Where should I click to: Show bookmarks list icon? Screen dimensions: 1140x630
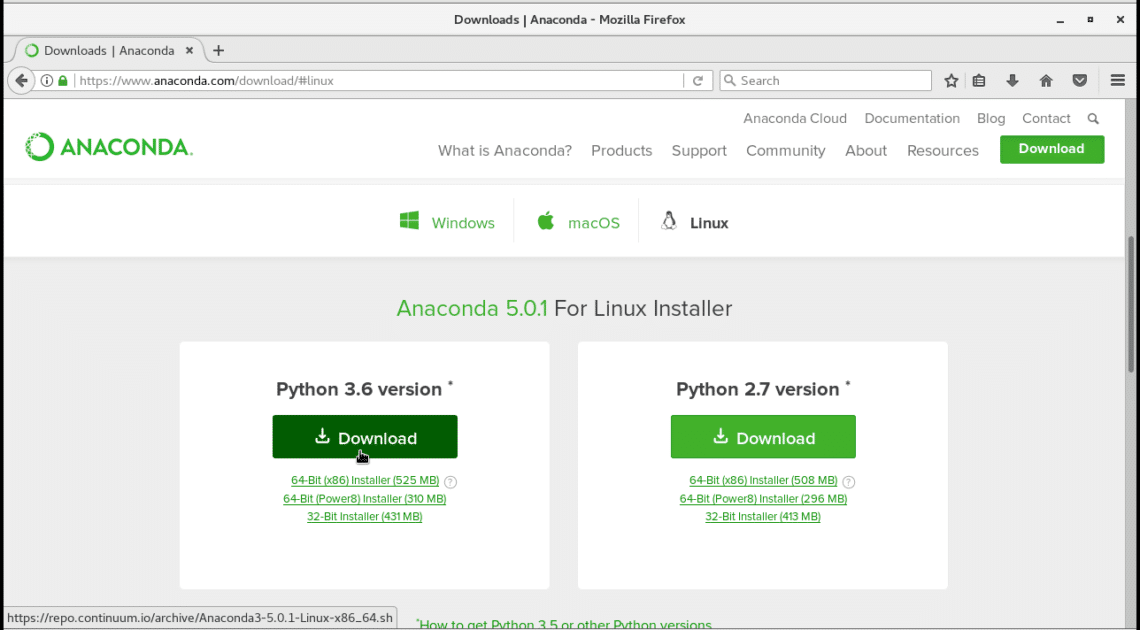pos(979,81)
